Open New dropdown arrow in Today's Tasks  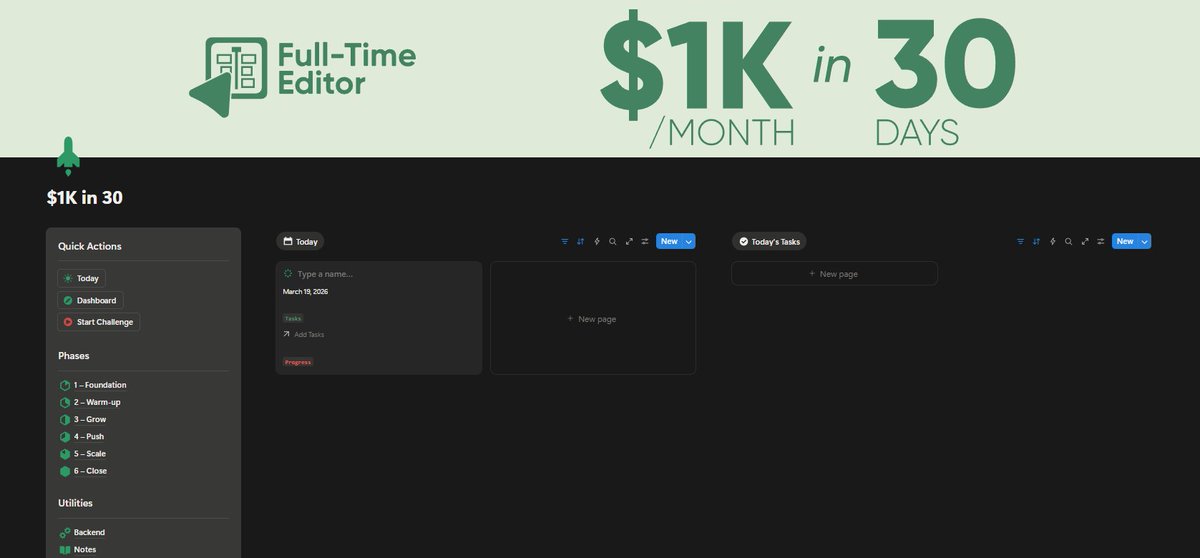point(1145,241)
